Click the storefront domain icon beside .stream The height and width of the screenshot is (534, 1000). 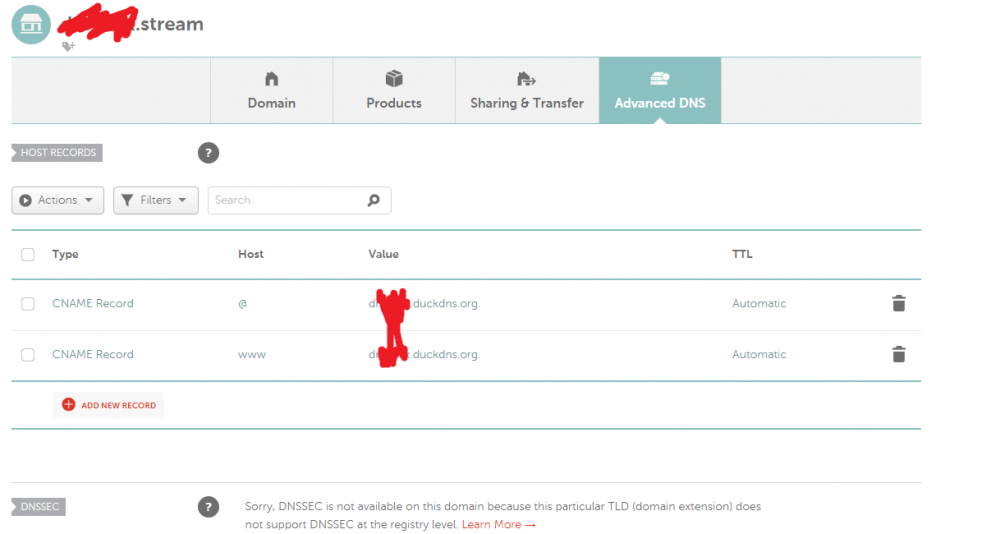(31, 24)
